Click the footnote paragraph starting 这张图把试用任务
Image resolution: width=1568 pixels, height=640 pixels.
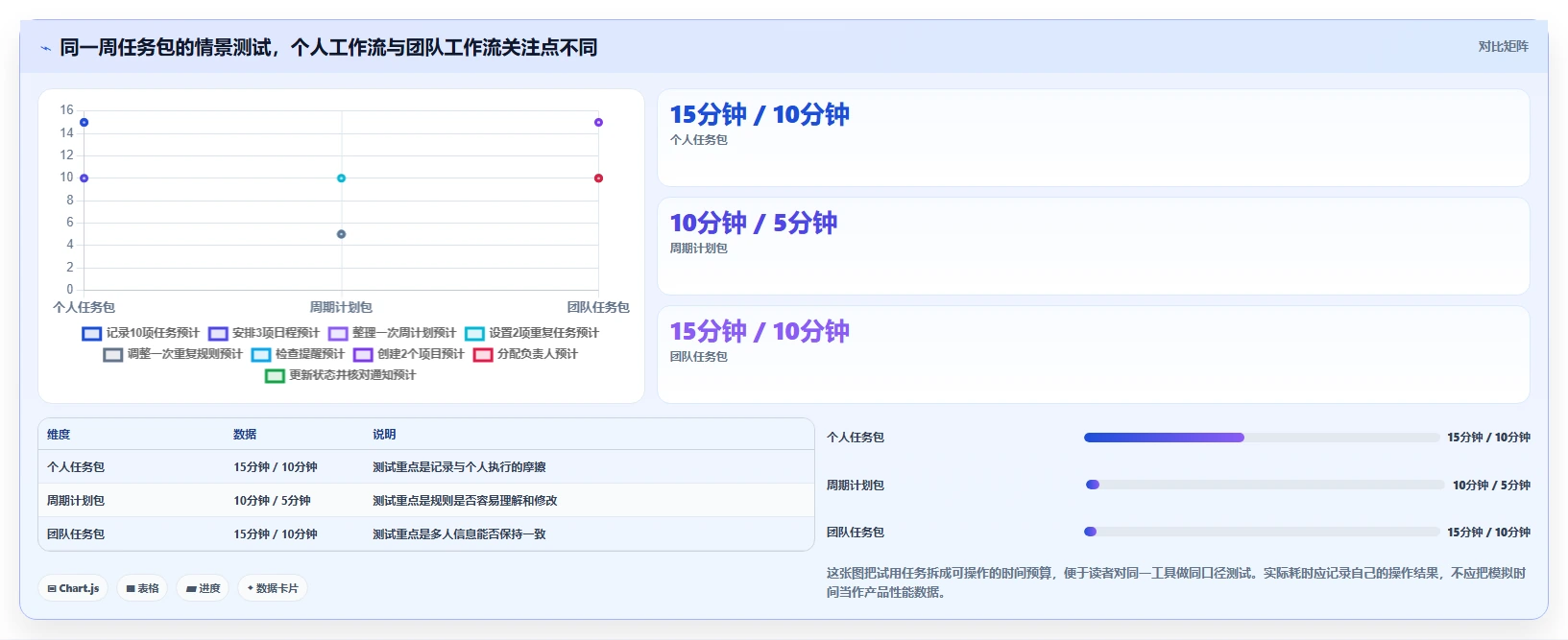[1176, 582]
